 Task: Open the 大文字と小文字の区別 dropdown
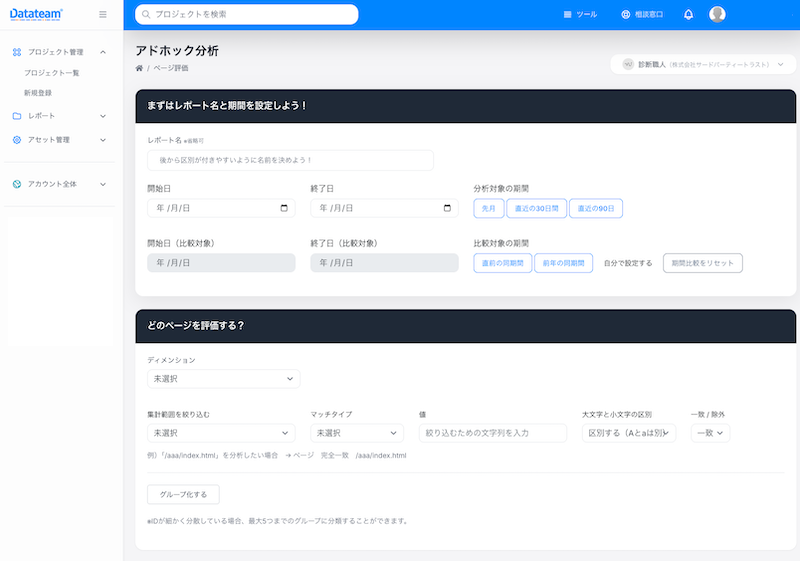point(629,433)
